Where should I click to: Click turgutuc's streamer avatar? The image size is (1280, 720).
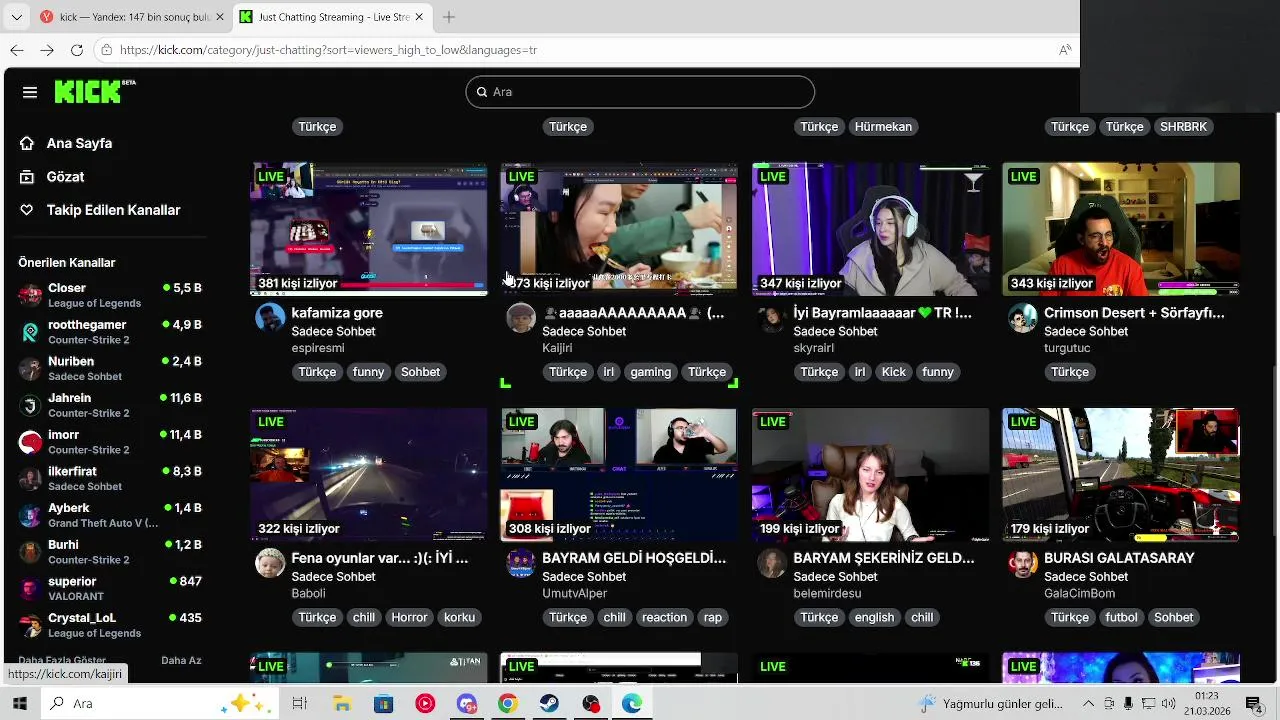click(x=1023, y=318)
